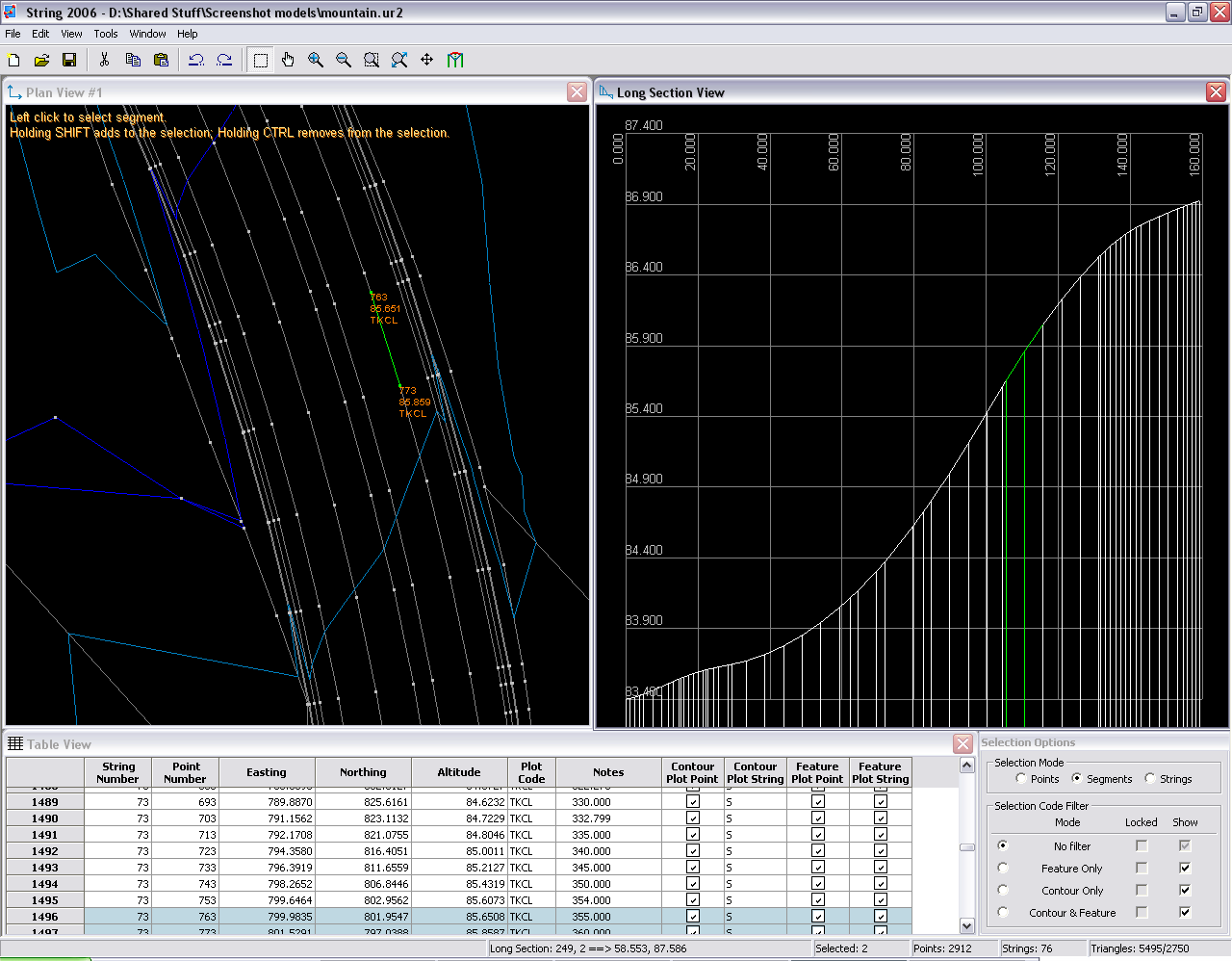Select row 1493 in the table
The width and height of the screenshot is (1232, 961).
(45, 868)
